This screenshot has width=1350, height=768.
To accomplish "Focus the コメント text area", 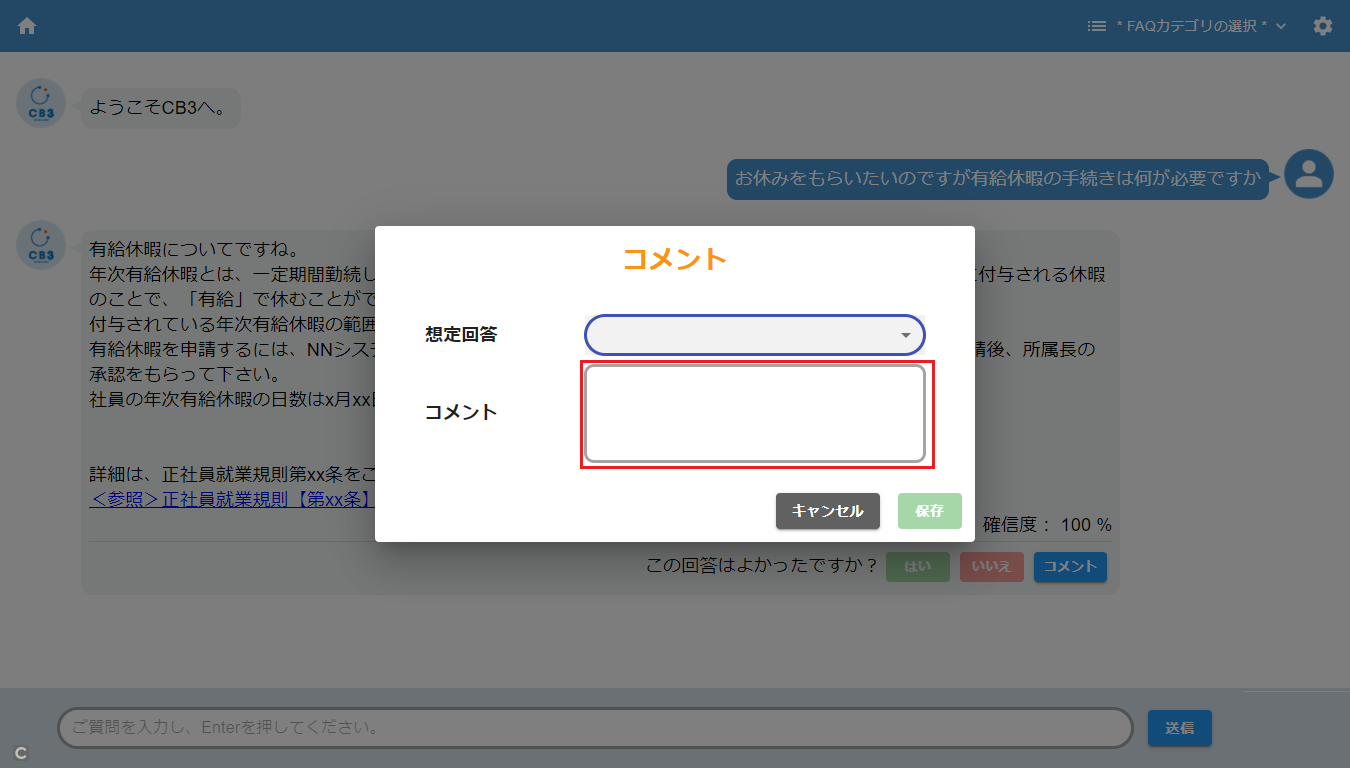I will point(755,413).
